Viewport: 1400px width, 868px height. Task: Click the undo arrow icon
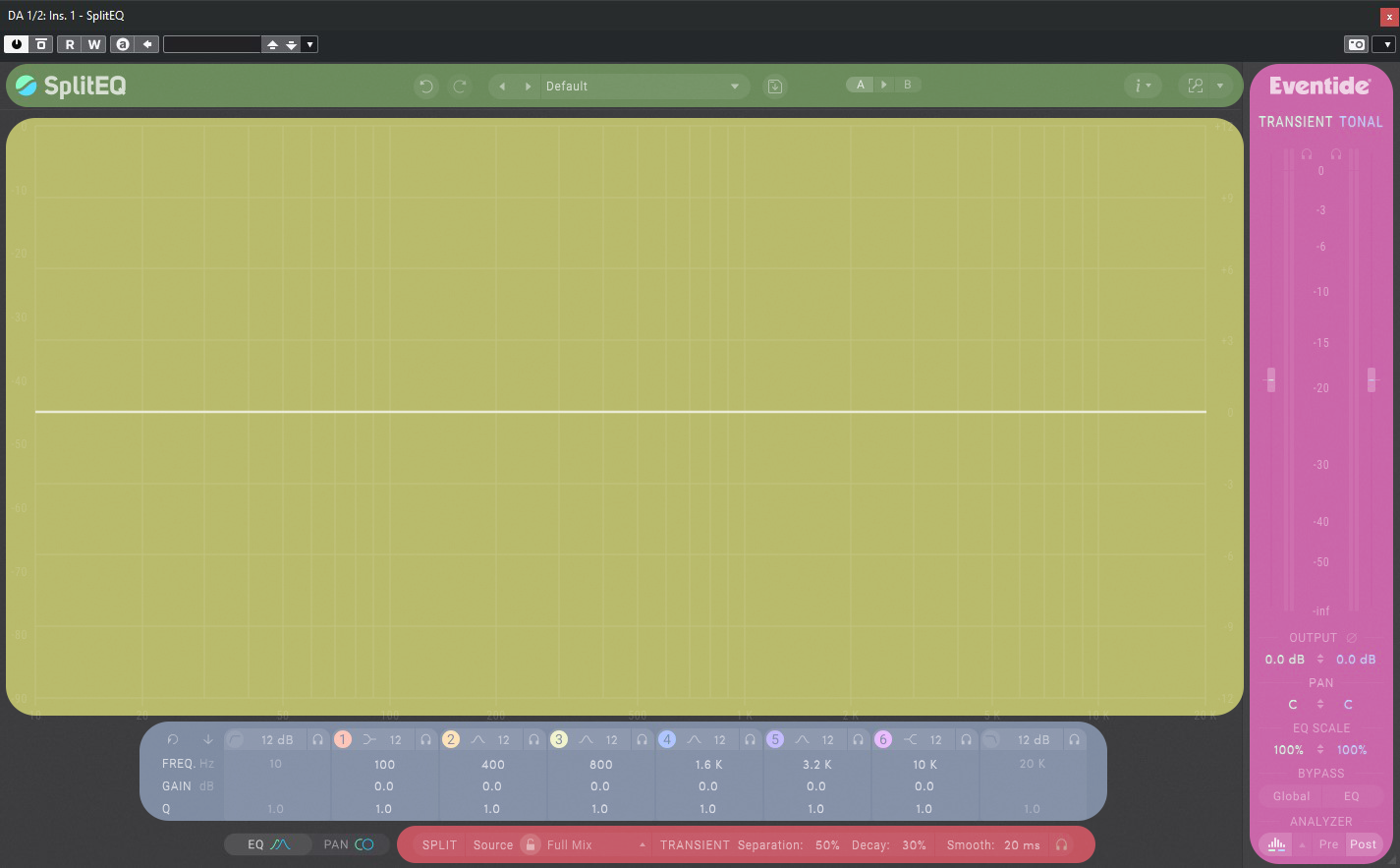pos(425,87)
